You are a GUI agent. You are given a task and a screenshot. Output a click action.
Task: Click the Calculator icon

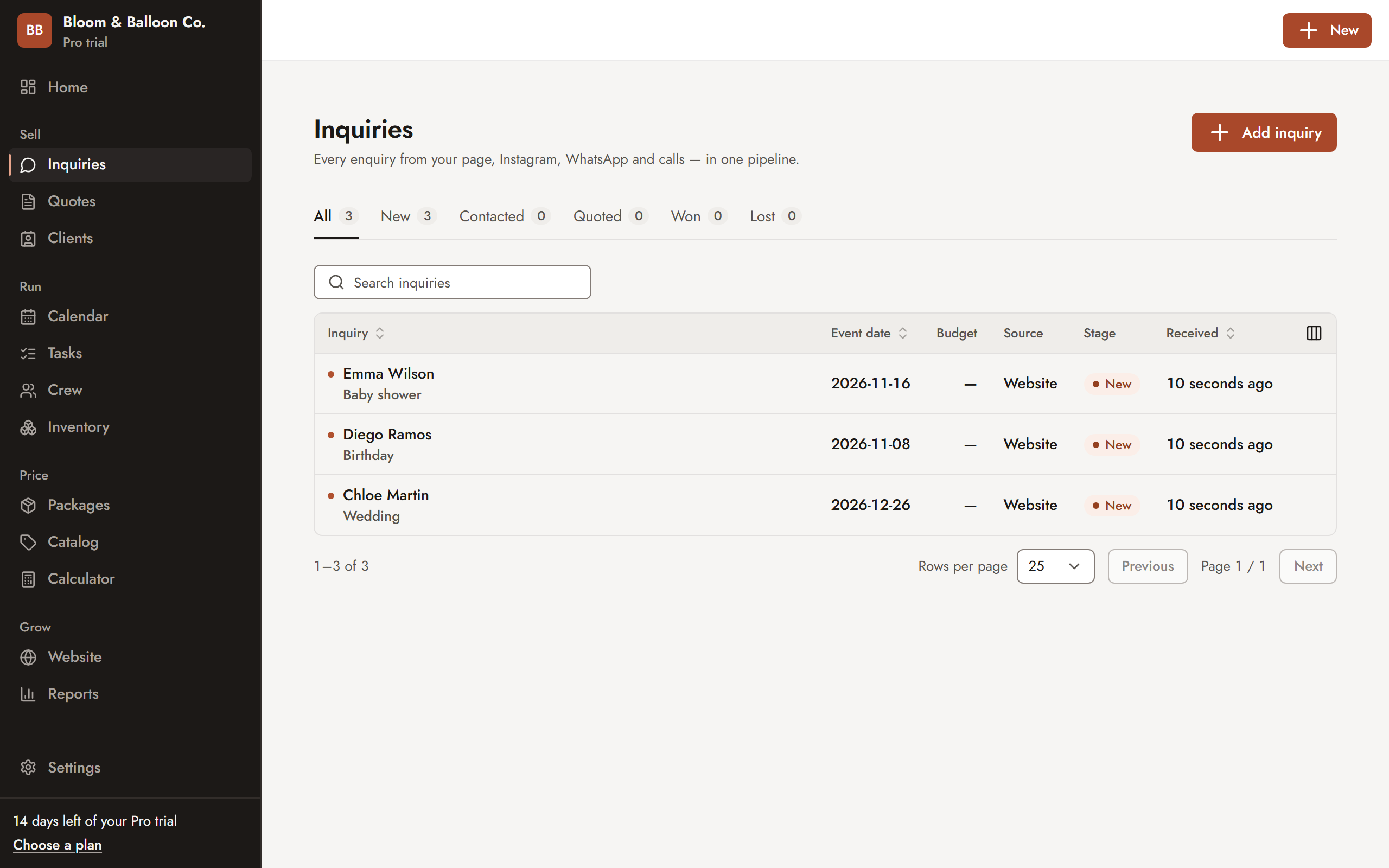[x=28, y=579]
